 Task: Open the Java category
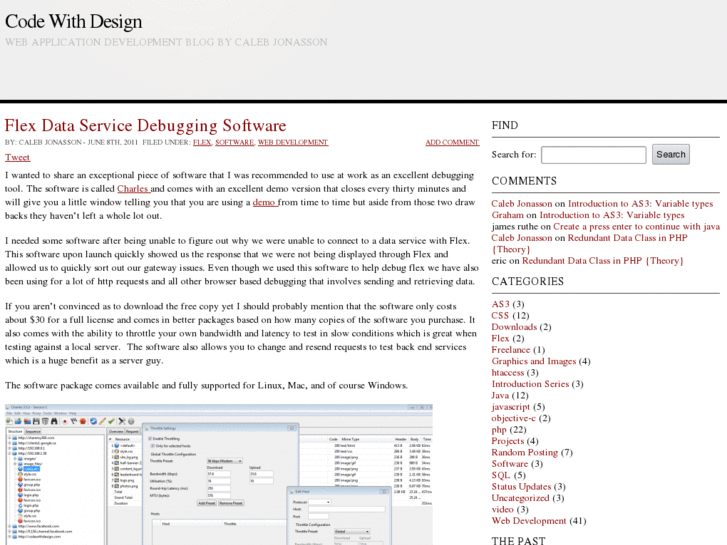point(500,396)
